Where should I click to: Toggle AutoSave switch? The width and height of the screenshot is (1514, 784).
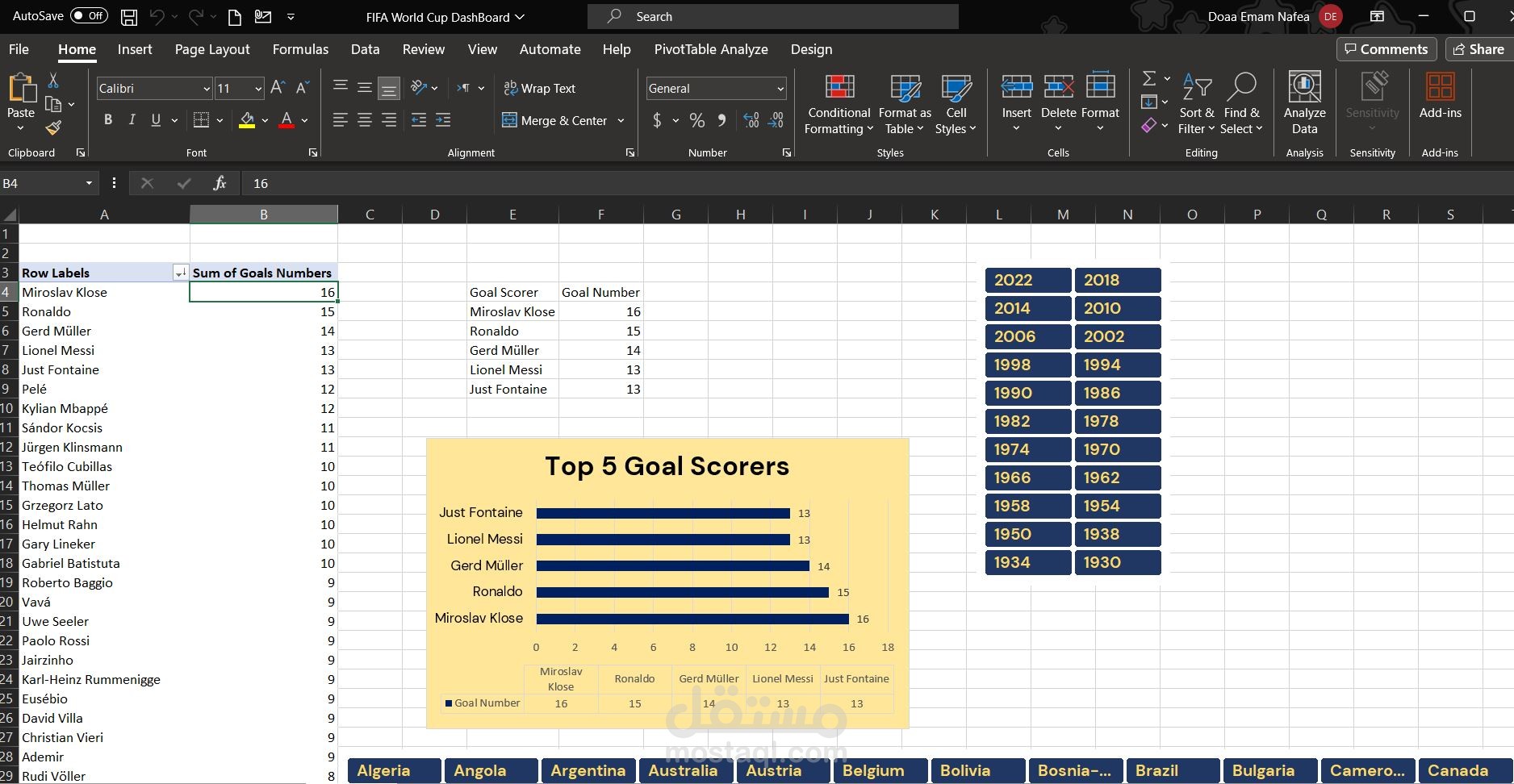coord(89,16)
